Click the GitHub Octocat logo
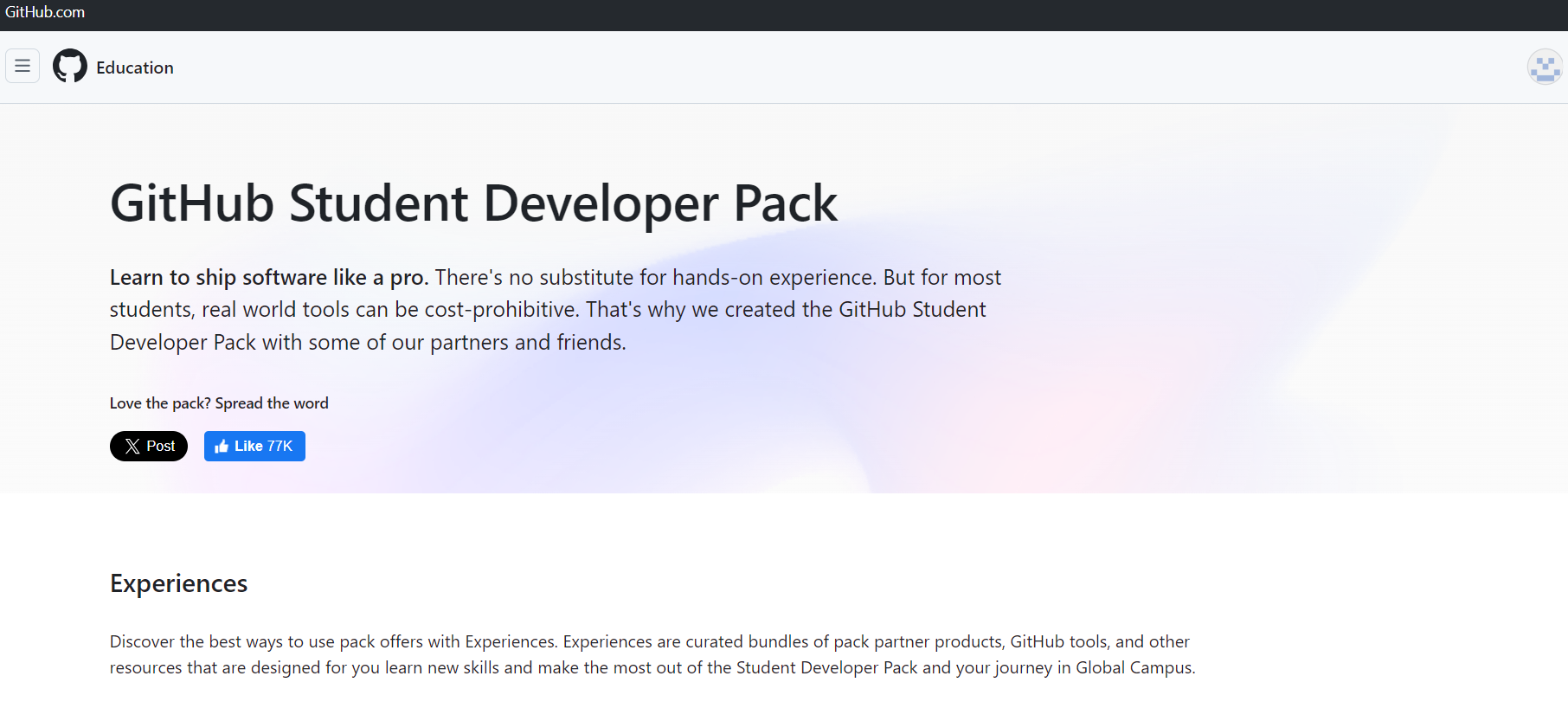 [x=70, y=66]
